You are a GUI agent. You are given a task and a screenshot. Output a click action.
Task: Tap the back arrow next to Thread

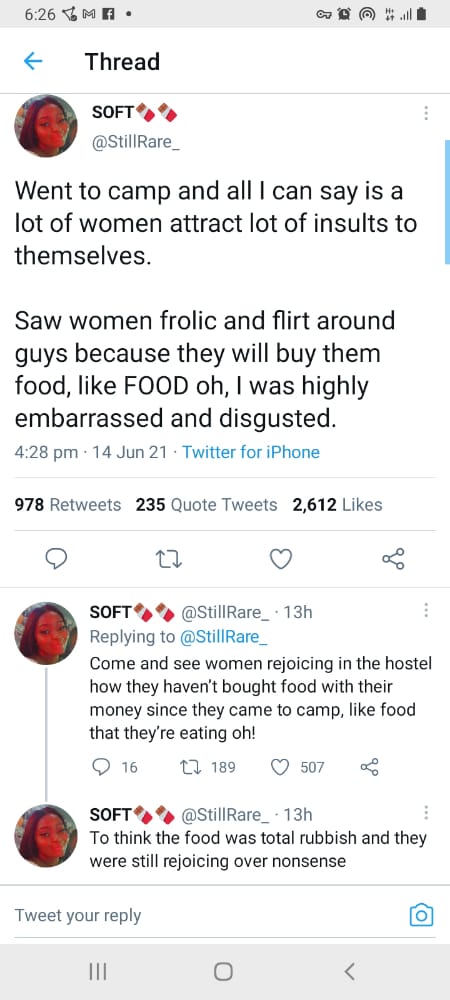pyautogui.click(x=33, y=61)
